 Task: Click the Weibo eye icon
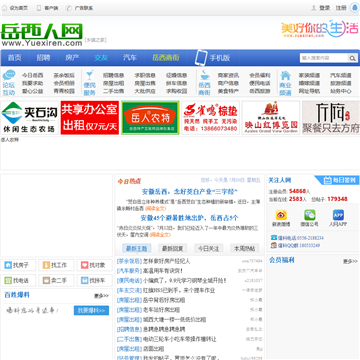click(x=281, y=215)
